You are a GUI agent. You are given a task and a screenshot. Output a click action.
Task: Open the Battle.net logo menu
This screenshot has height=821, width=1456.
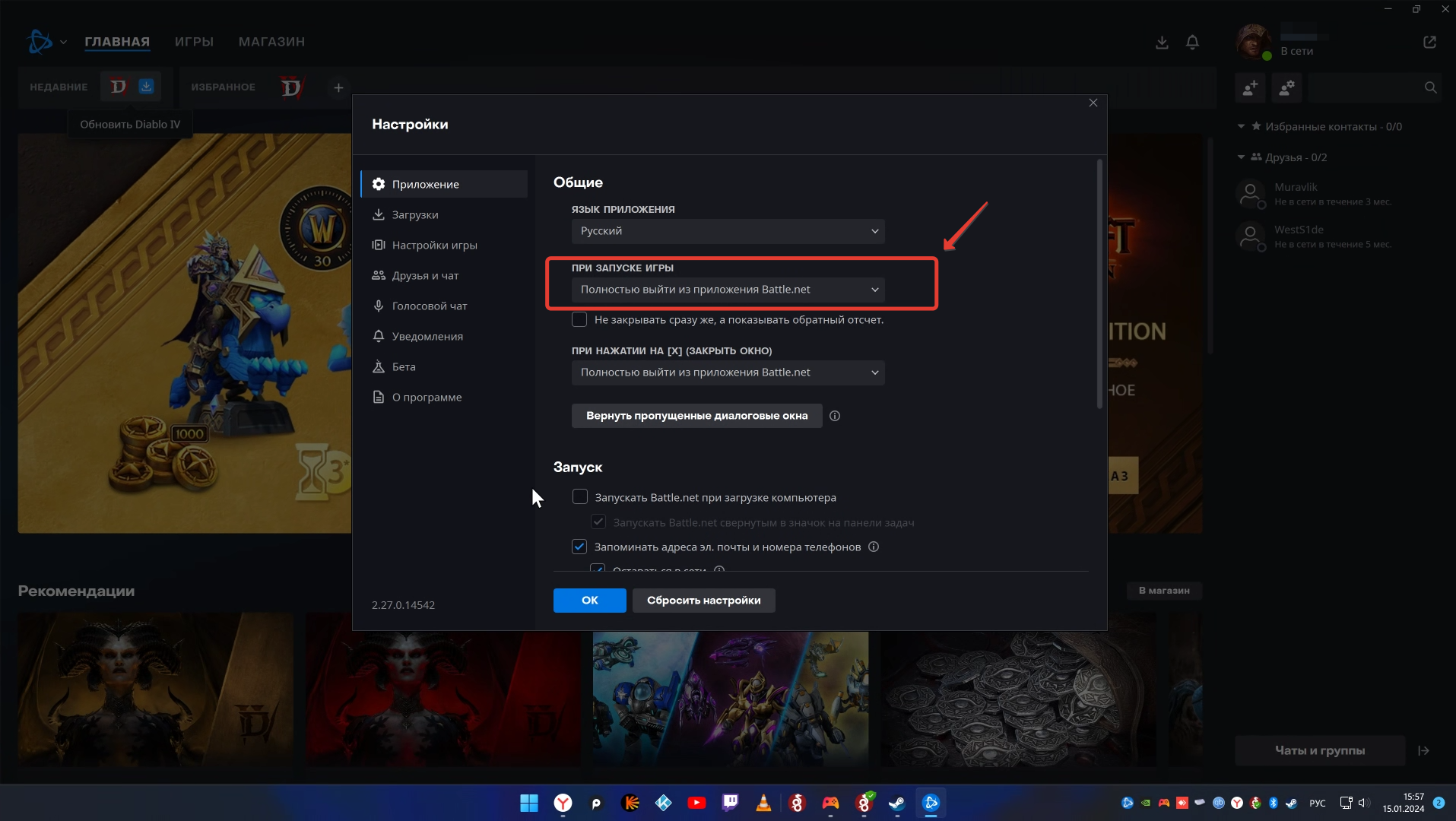(40, 42)
